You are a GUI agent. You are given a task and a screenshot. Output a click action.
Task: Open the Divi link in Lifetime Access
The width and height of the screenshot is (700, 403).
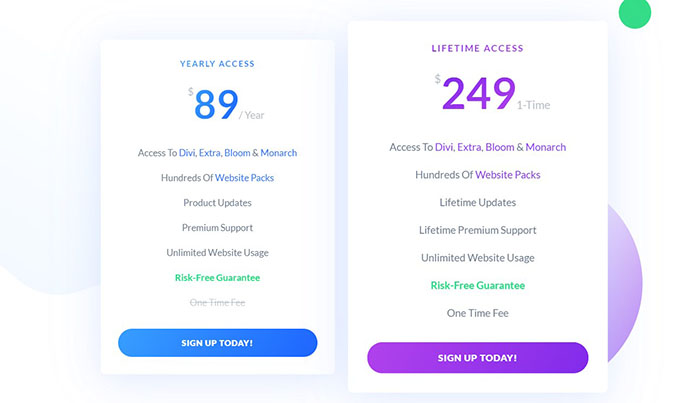click(x=444, y=147)
